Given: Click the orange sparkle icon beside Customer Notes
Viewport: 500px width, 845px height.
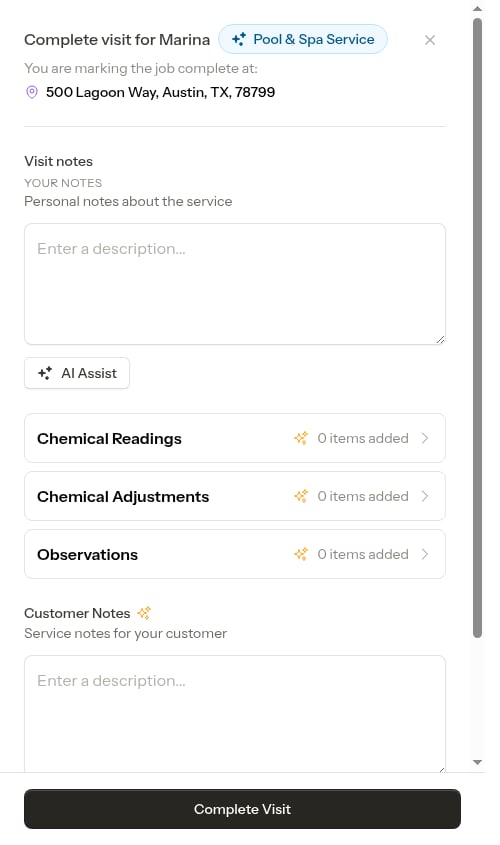Looking at the screenshot, I should tap(144, 613).
